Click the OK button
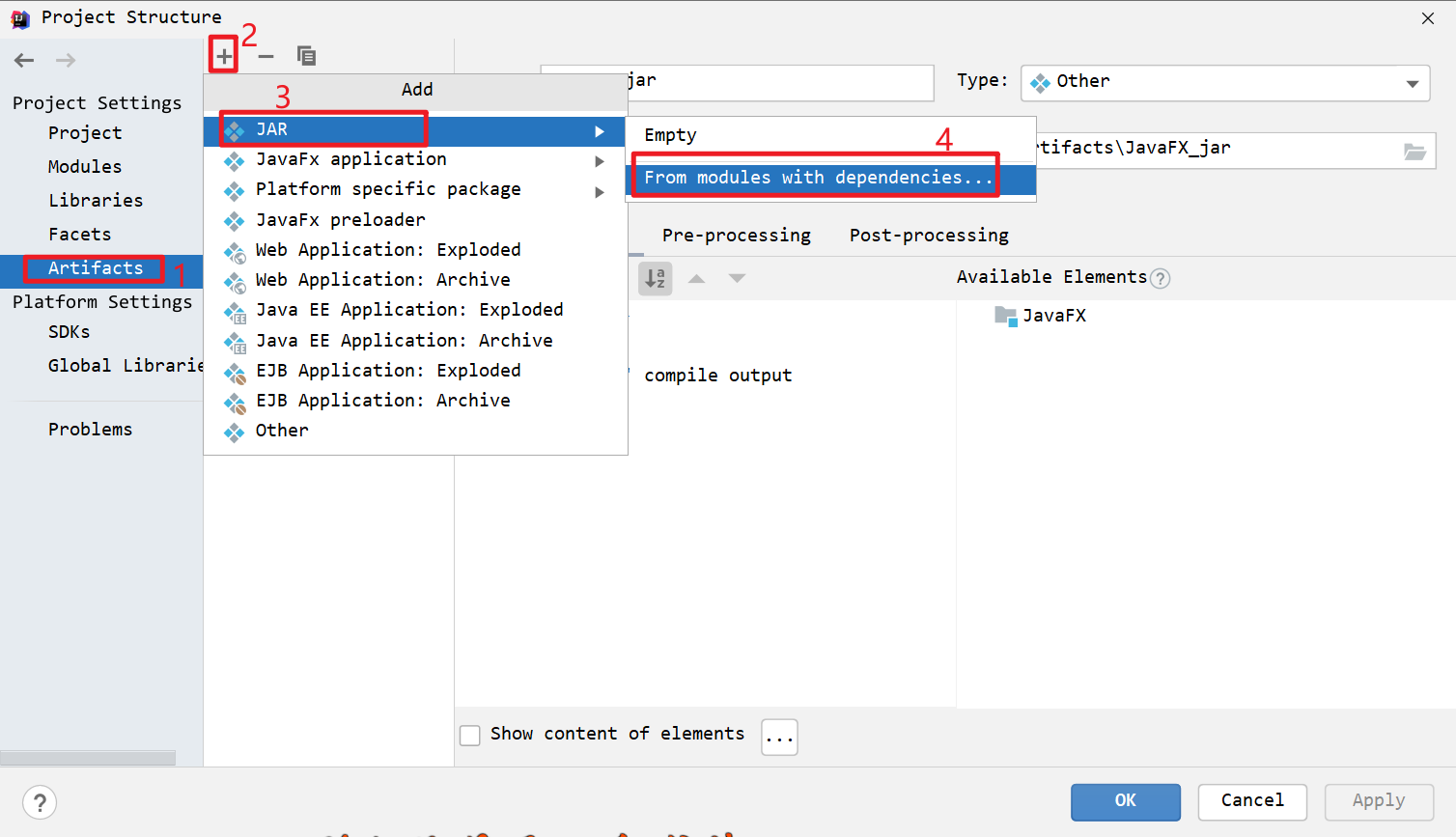Viewport: 1456px width, 837px height. pos(1126,802)
